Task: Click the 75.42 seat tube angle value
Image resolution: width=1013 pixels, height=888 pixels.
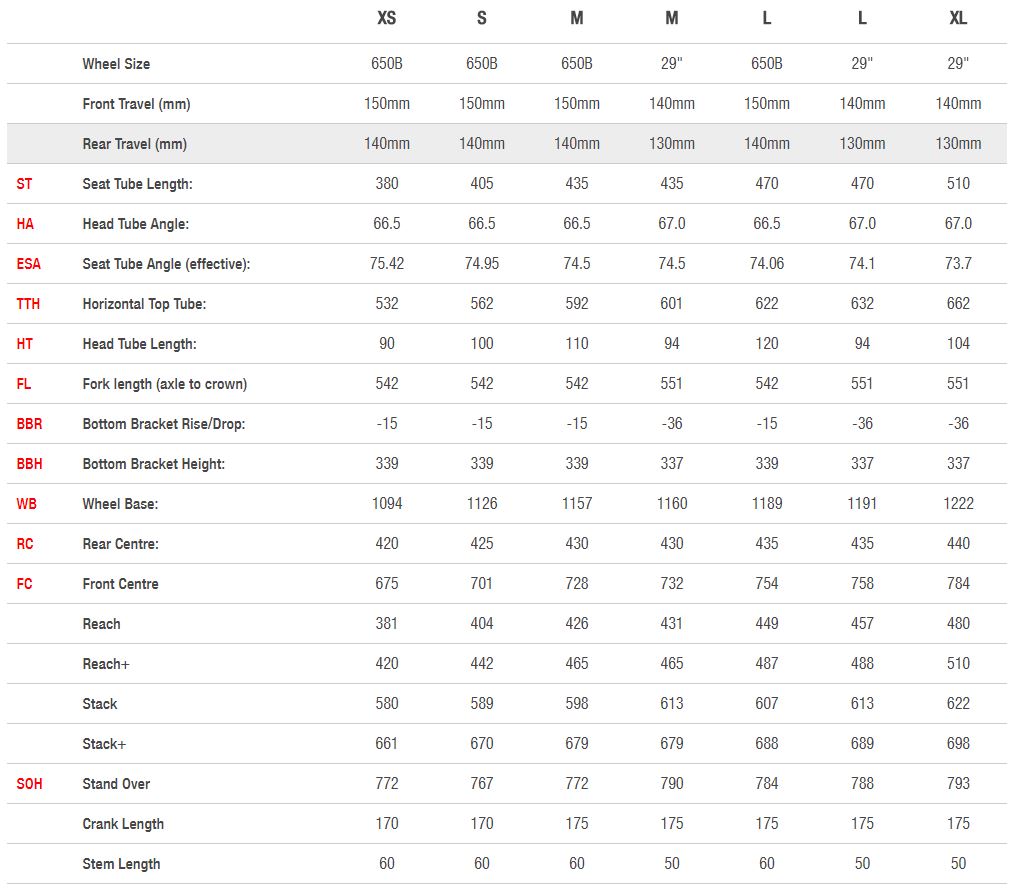Action: pos(387,264)
